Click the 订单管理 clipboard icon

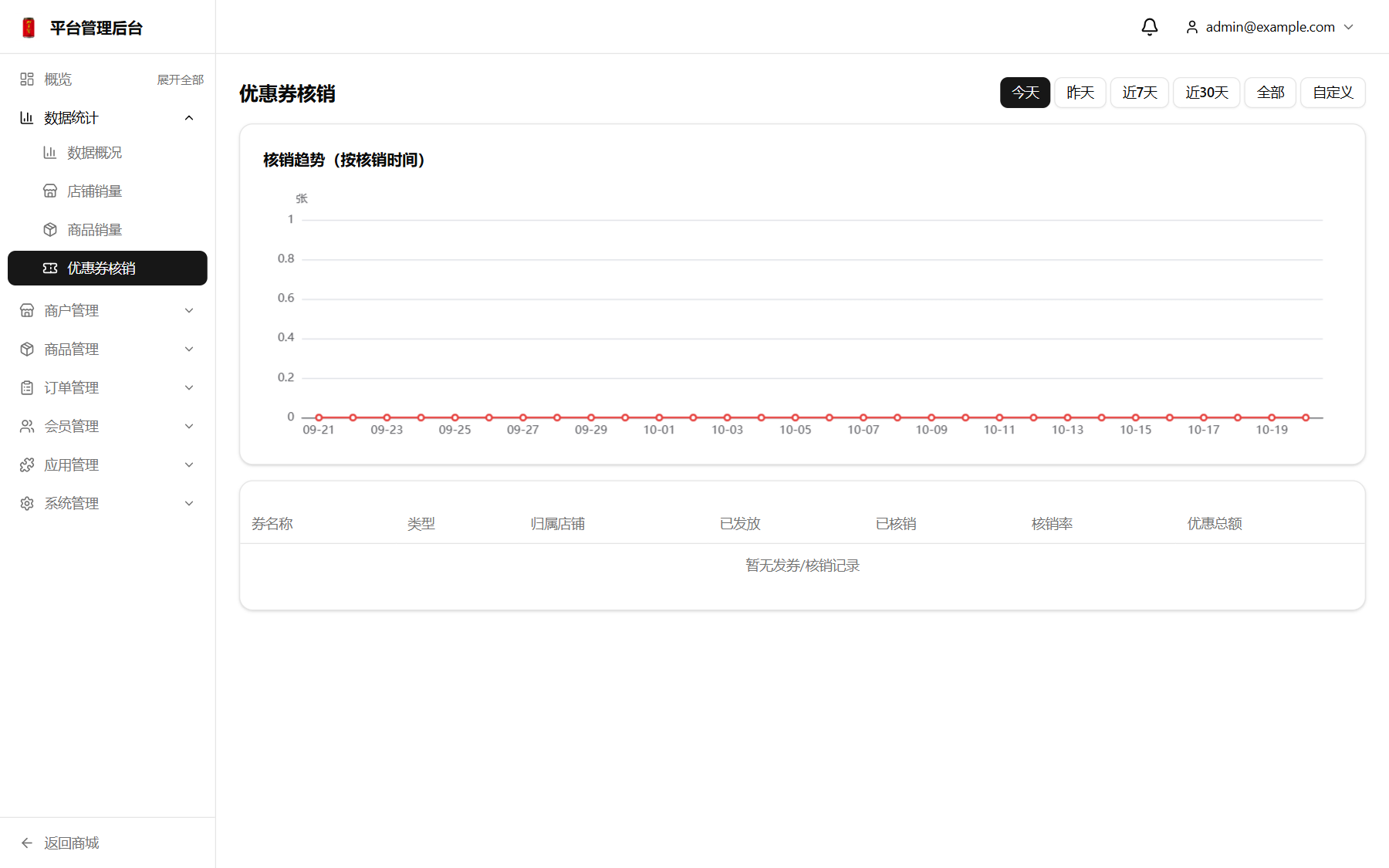(27, 387)
